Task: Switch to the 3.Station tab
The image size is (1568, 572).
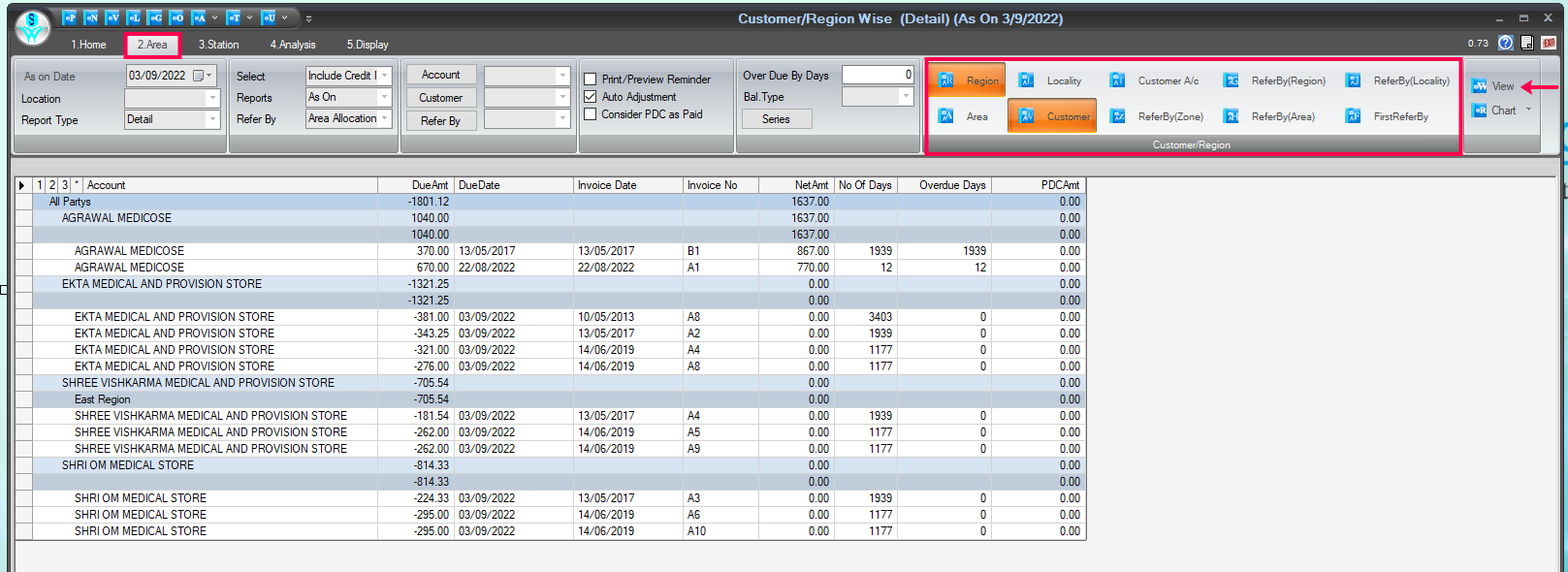Action: coord(218,45)
